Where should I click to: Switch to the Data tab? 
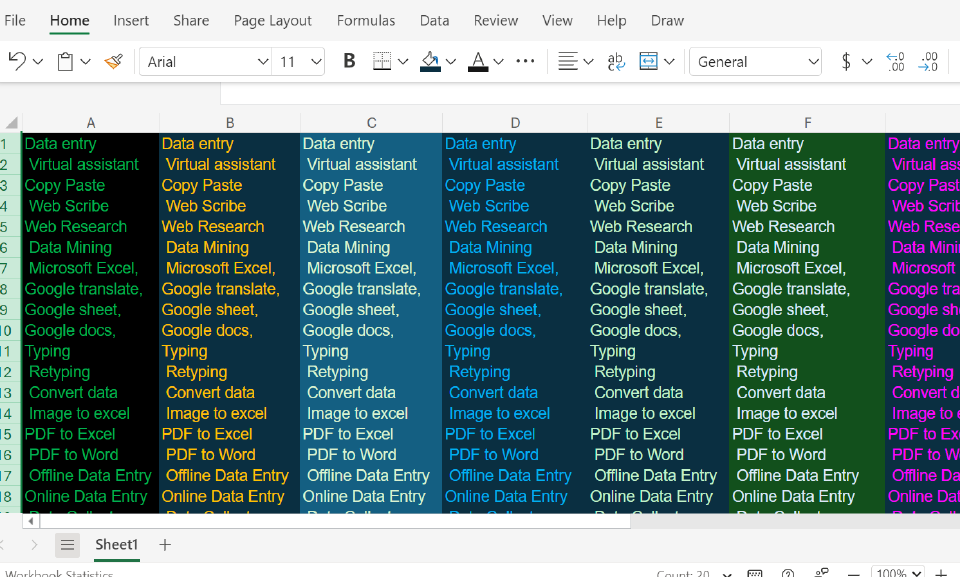(435, 20)
